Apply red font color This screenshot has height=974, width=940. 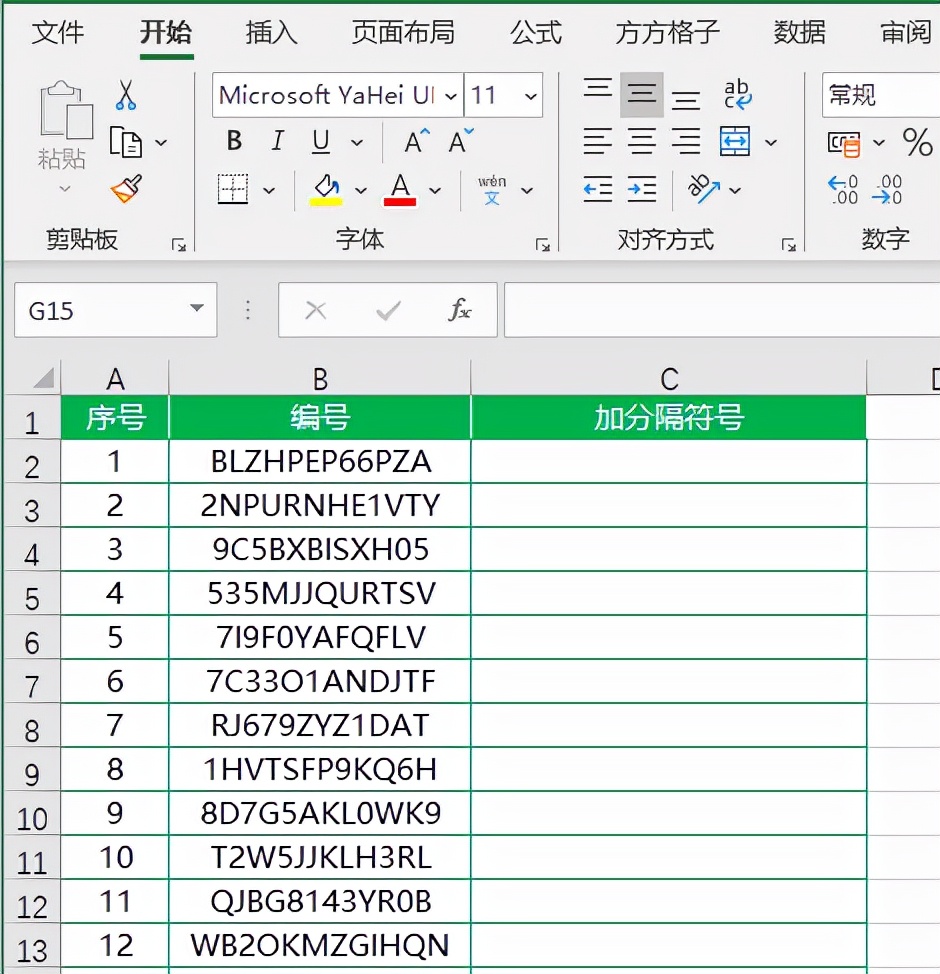pyautogui.click(x=399, y=190)
